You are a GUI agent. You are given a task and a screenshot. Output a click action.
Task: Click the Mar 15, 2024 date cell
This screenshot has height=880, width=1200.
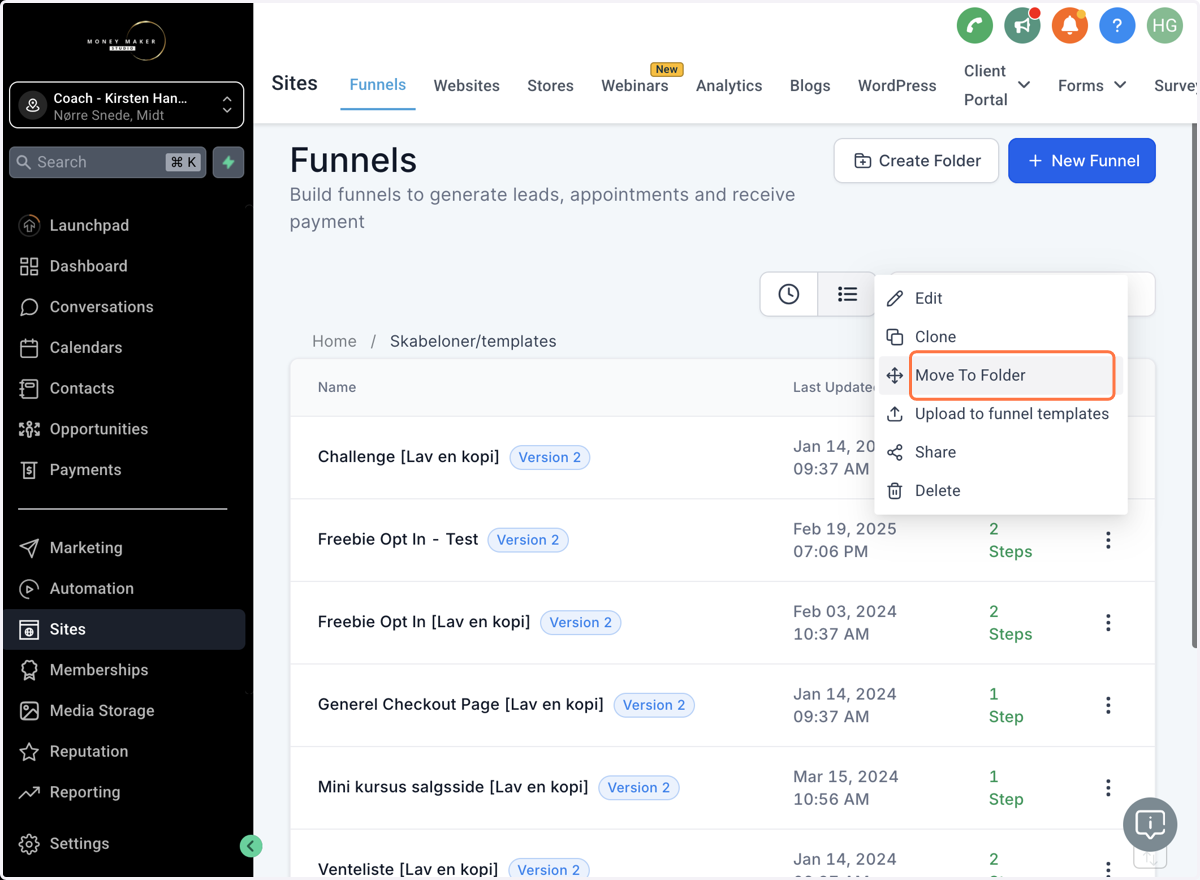point(846,788)
